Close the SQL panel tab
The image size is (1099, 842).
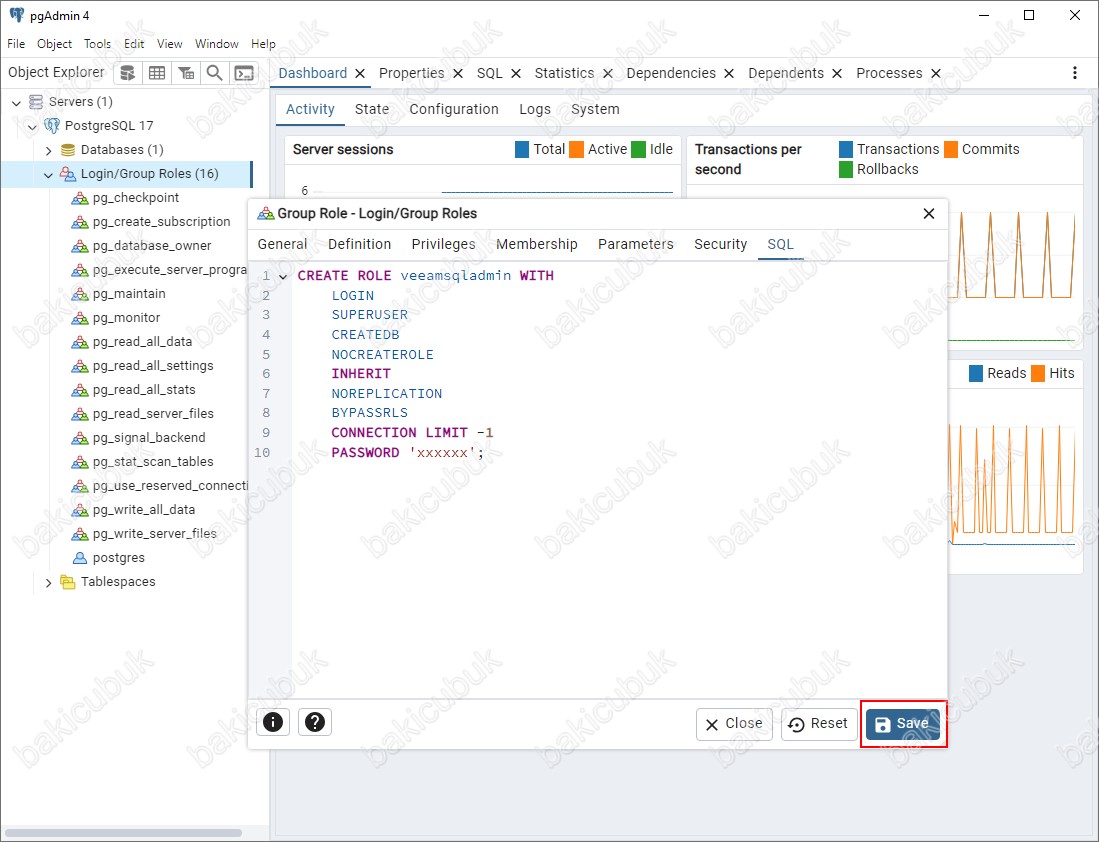(516, 74)
